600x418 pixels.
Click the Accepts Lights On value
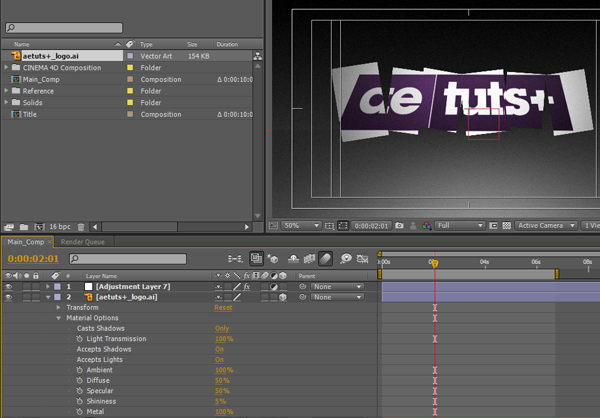coord(219,359)
